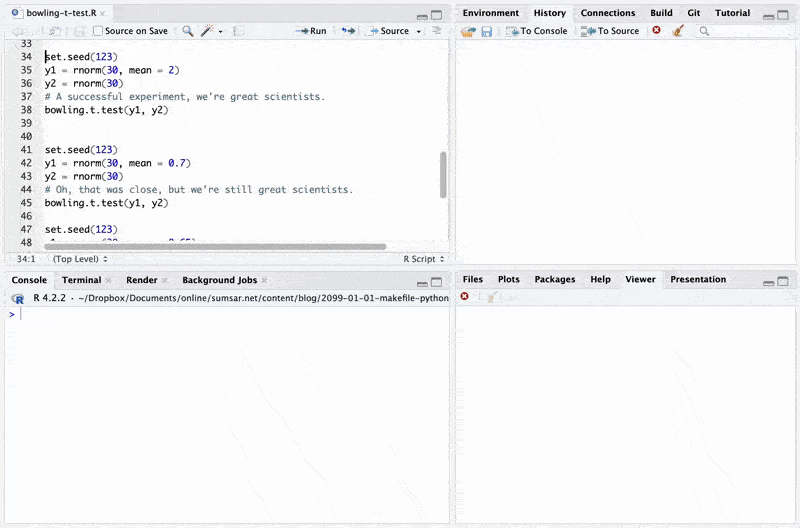
Task: Open the Tutorial tab
Action: 732,13
